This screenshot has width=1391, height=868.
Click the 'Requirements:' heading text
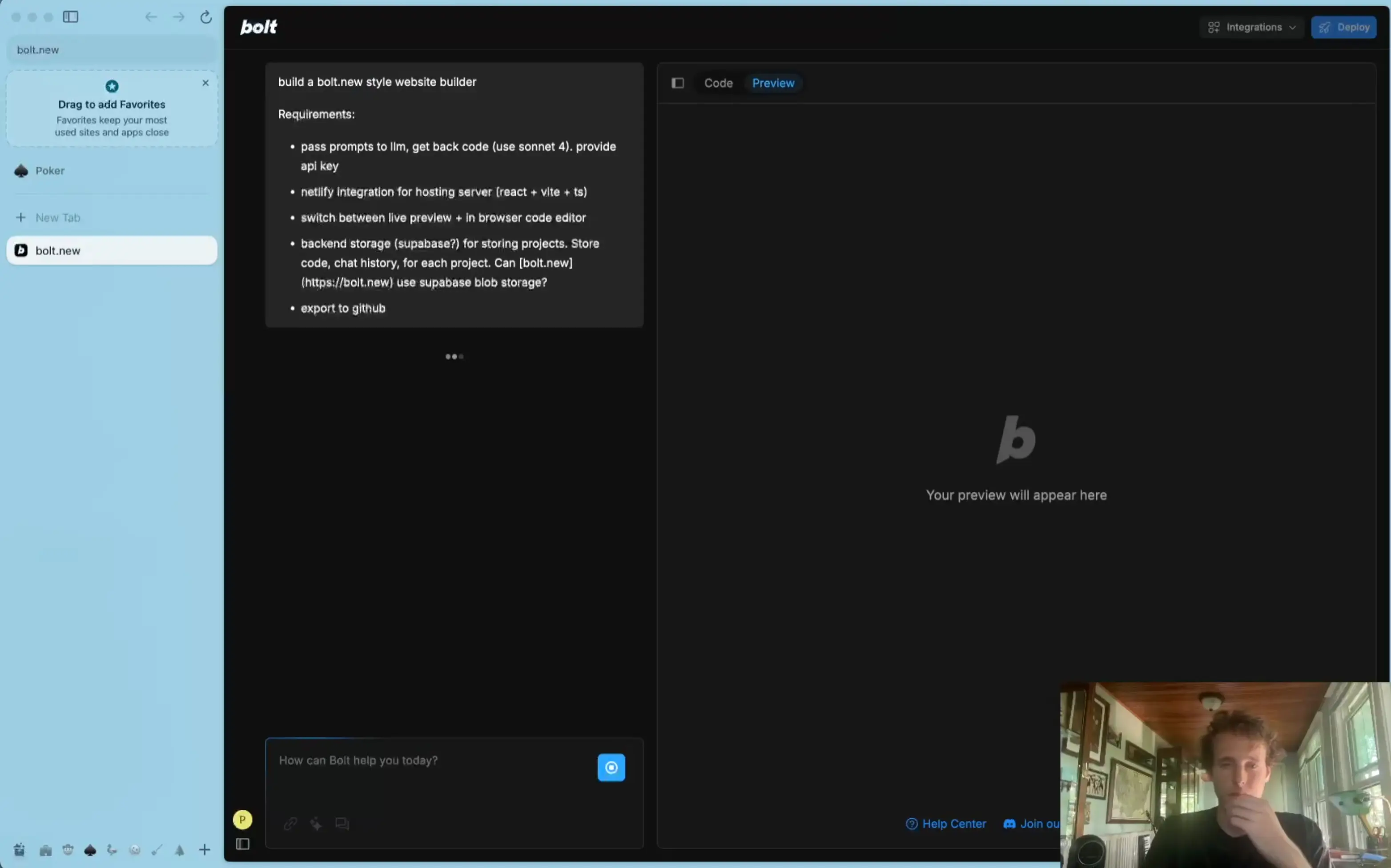click(316, 114)
